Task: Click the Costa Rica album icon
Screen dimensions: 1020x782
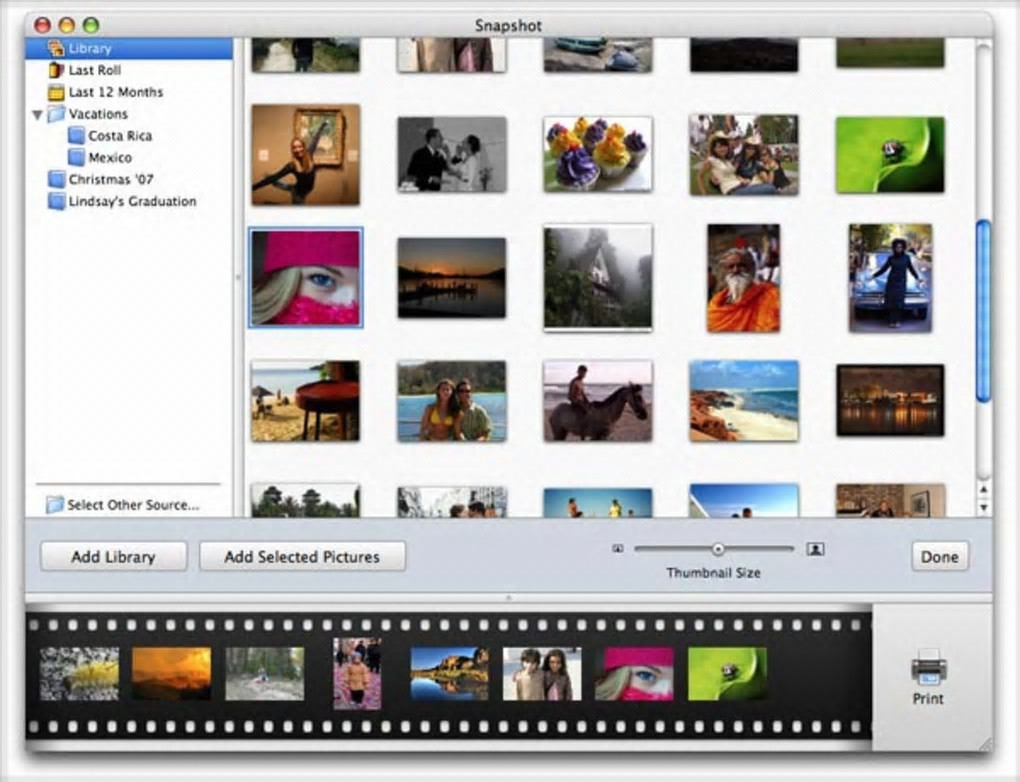Action: point(77,136)
